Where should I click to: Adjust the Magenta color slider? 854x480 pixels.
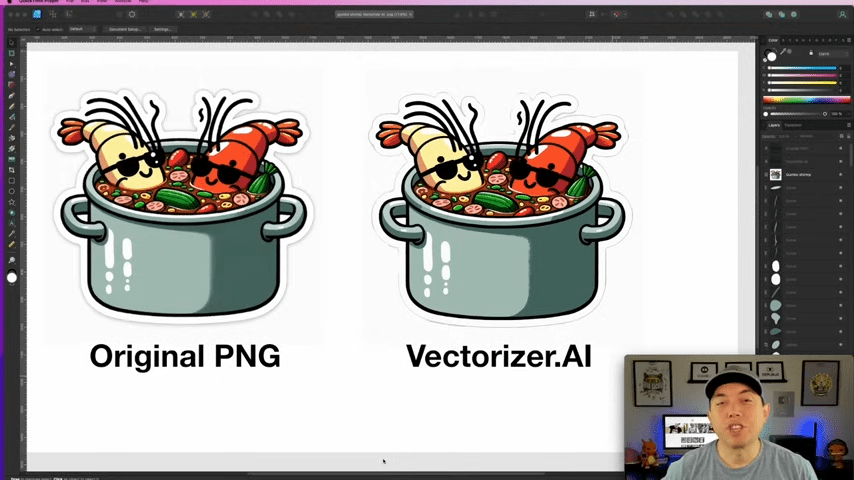tap(802, 75)
